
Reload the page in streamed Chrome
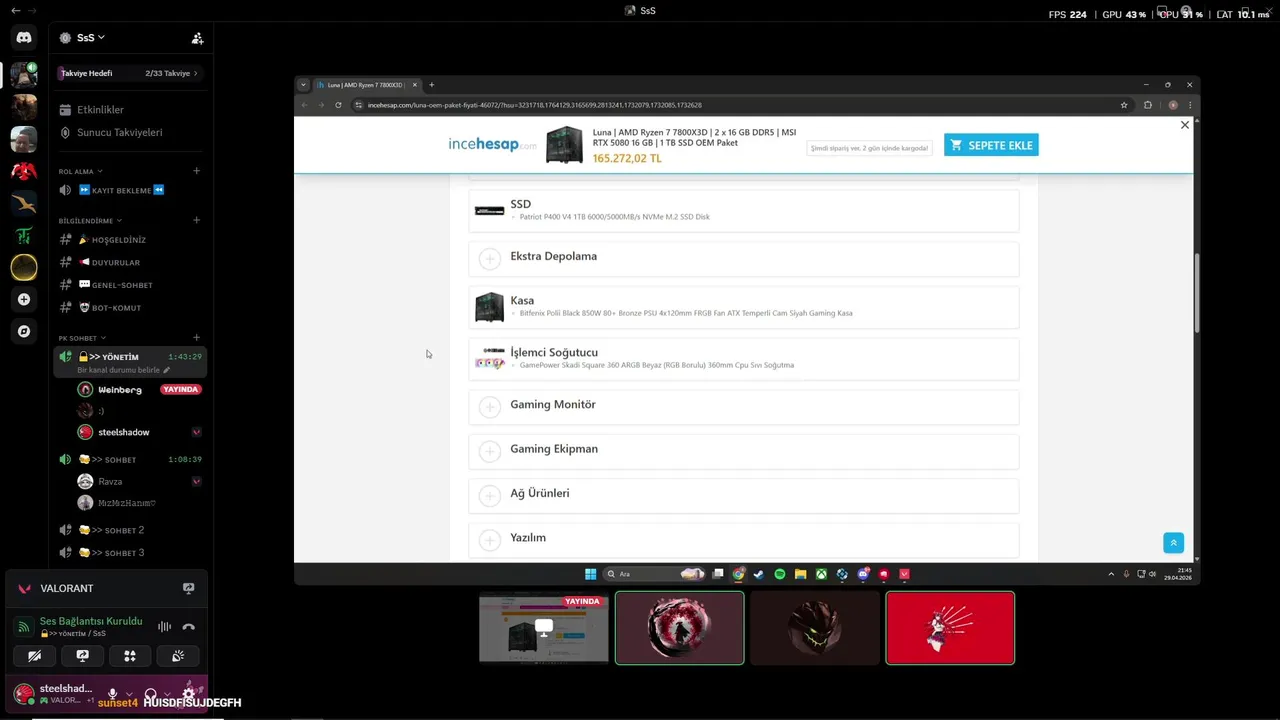(x=338, y=105)
